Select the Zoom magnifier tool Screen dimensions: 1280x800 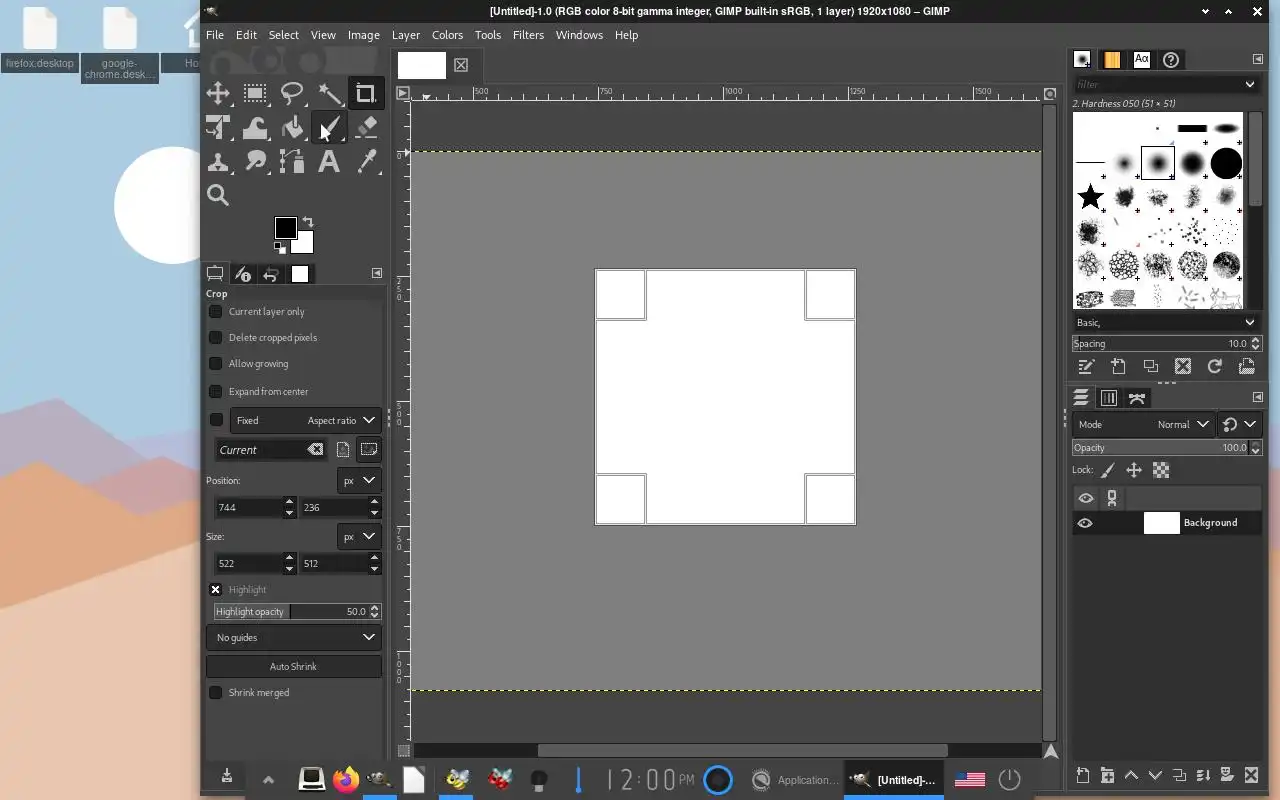pos(218,195)
